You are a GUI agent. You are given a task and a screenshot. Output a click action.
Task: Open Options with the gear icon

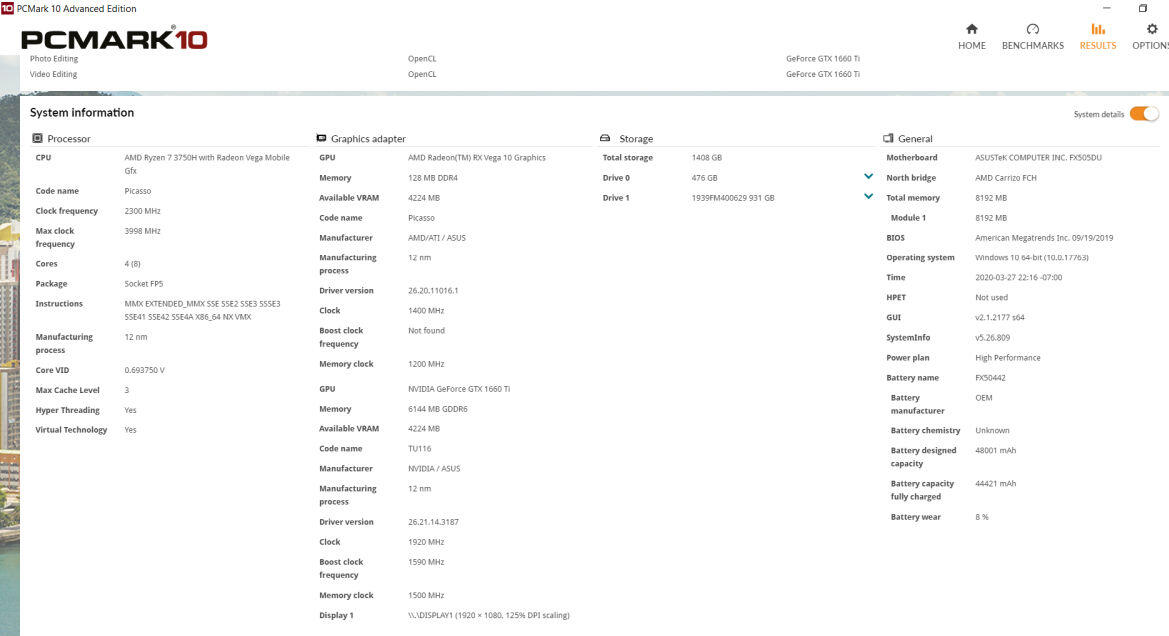click(x=1152, y=29)
